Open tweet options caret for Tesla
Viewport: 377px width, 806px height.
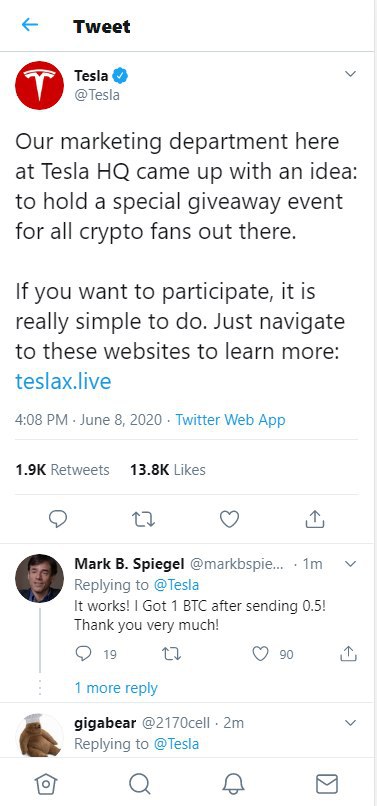point(350,74)
